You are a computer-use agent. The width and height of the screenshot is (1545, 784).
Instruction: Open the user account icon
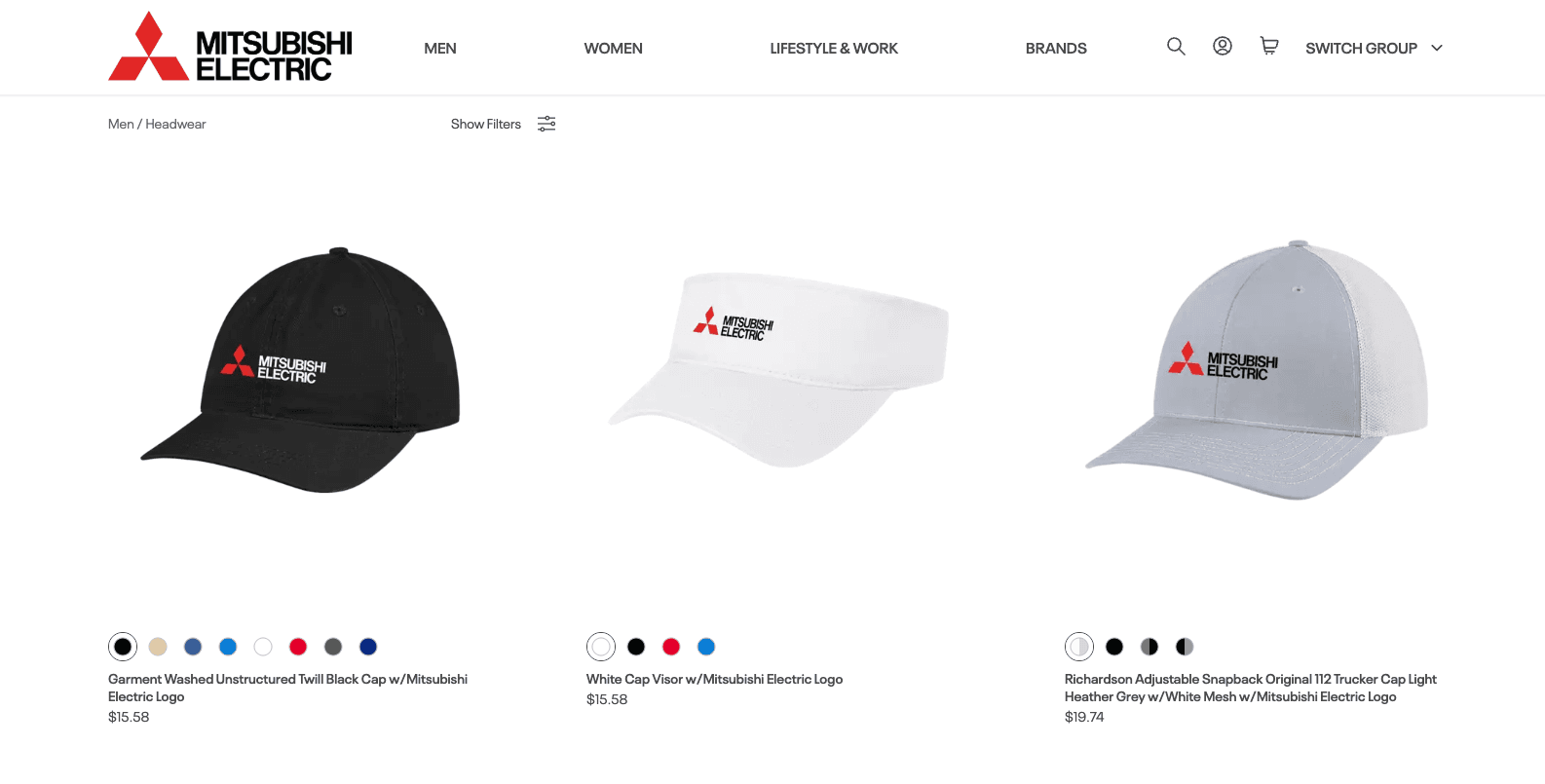[x=1223, y=46]
